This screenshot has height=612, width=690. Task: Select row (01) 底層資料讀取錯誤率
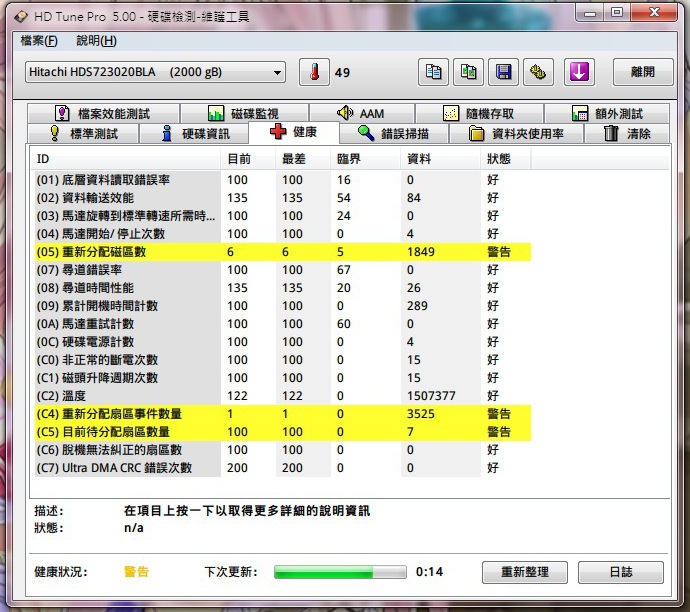pos(283,180)
